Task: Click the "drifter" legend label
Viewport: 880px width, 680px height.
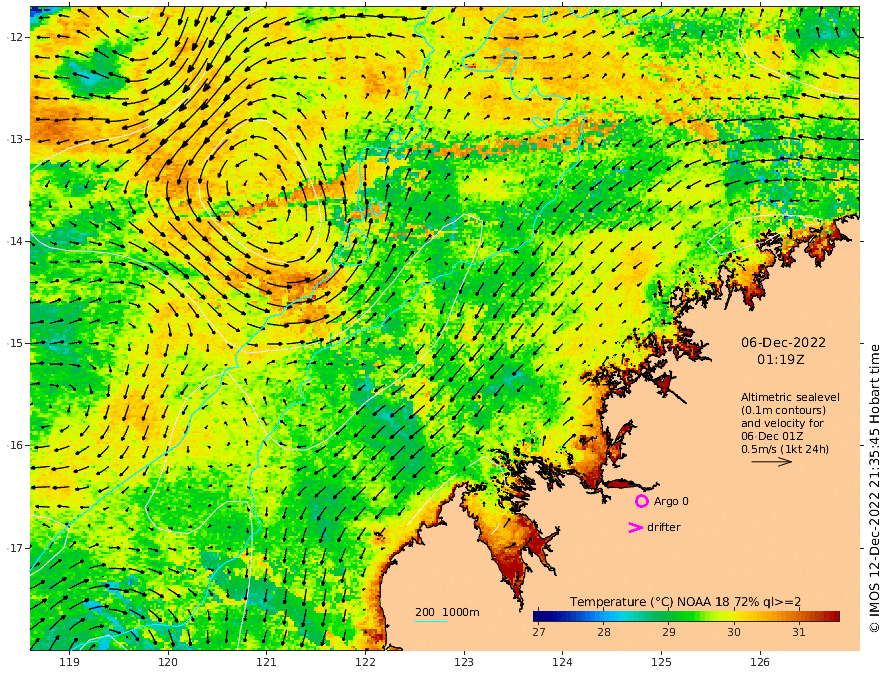Action: pyautogui.click(x=664, y=527)
